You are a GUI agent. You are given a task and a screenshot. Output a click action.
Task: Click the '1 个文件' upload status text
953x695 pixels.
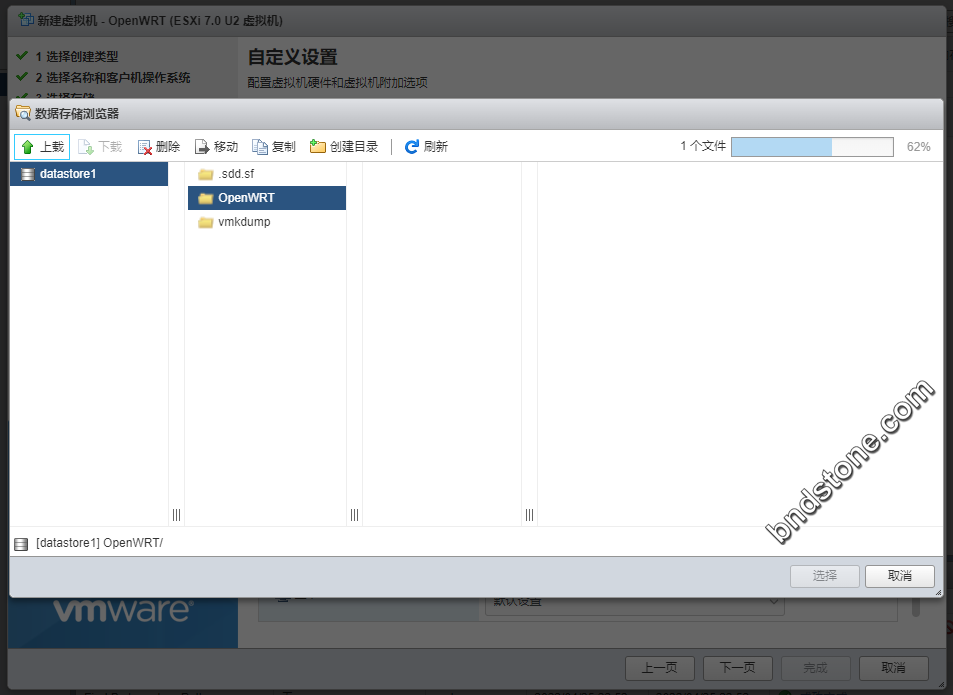703,146
